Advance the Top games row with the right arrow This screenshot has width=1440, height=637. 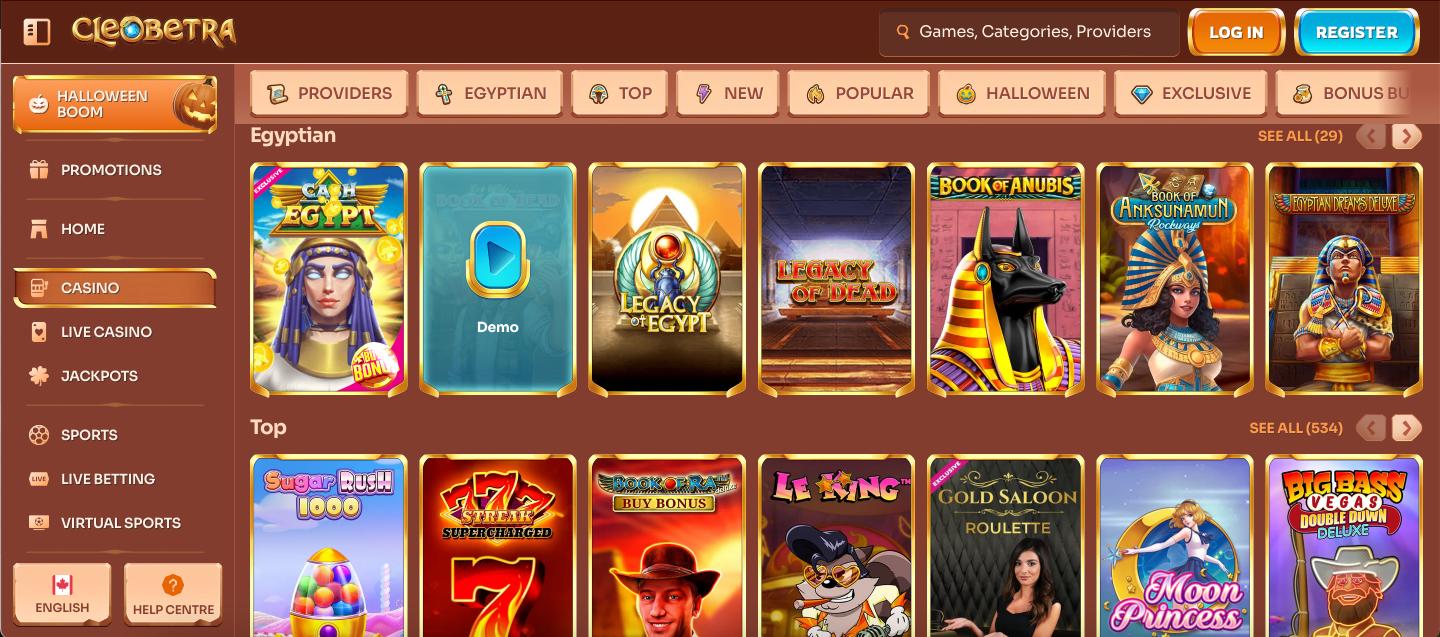point(1406,428)
